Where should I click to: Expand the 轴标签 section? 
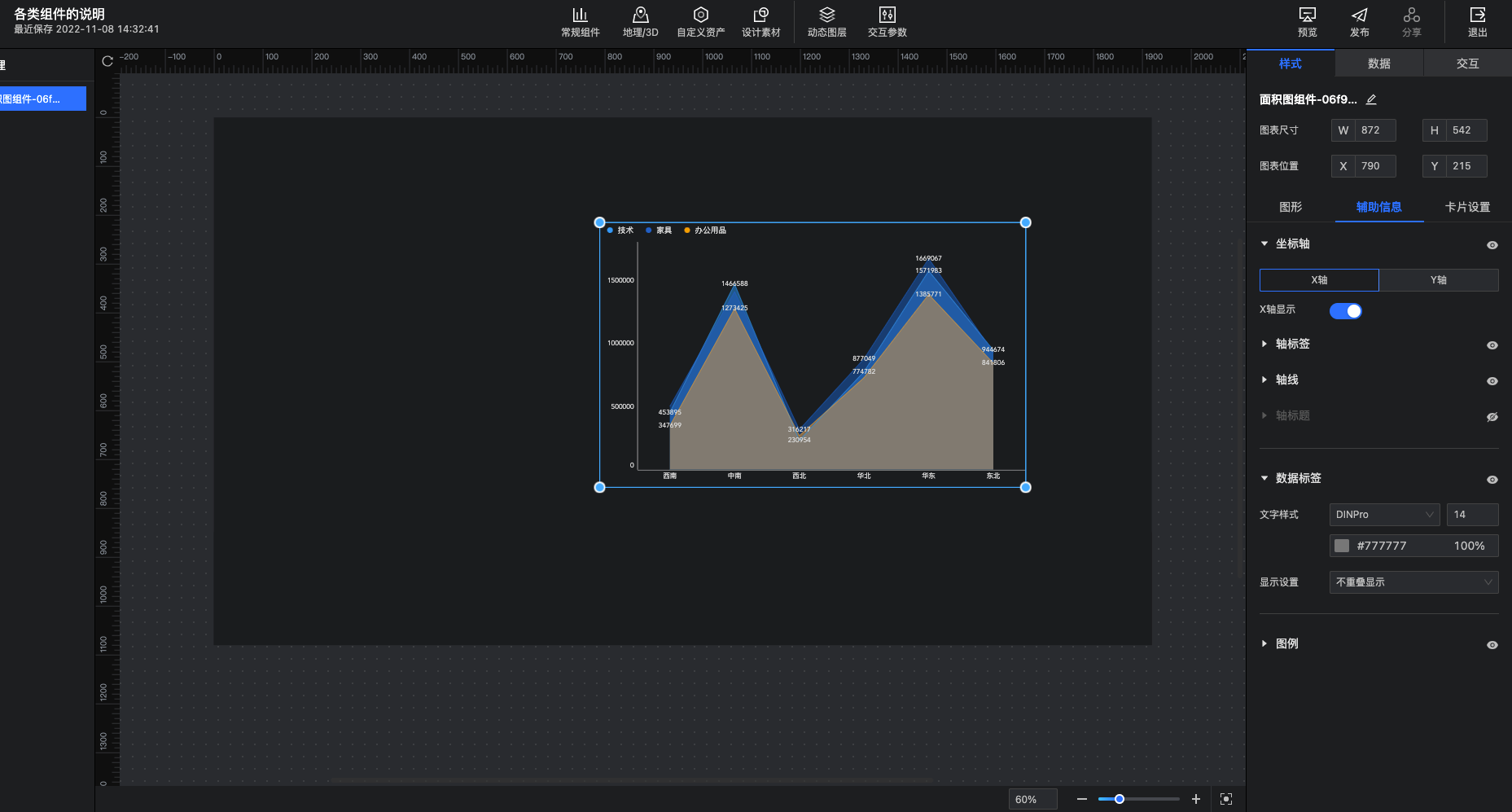(x=1264, y=344)
